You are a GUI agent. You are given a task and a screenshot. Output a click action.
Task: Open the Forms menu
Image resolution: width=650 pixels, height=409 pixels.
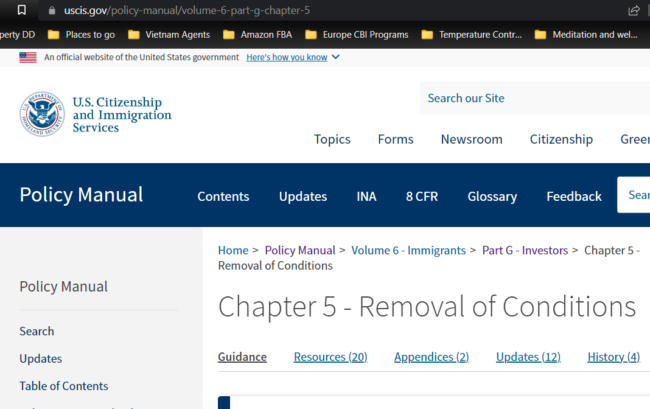395,139
